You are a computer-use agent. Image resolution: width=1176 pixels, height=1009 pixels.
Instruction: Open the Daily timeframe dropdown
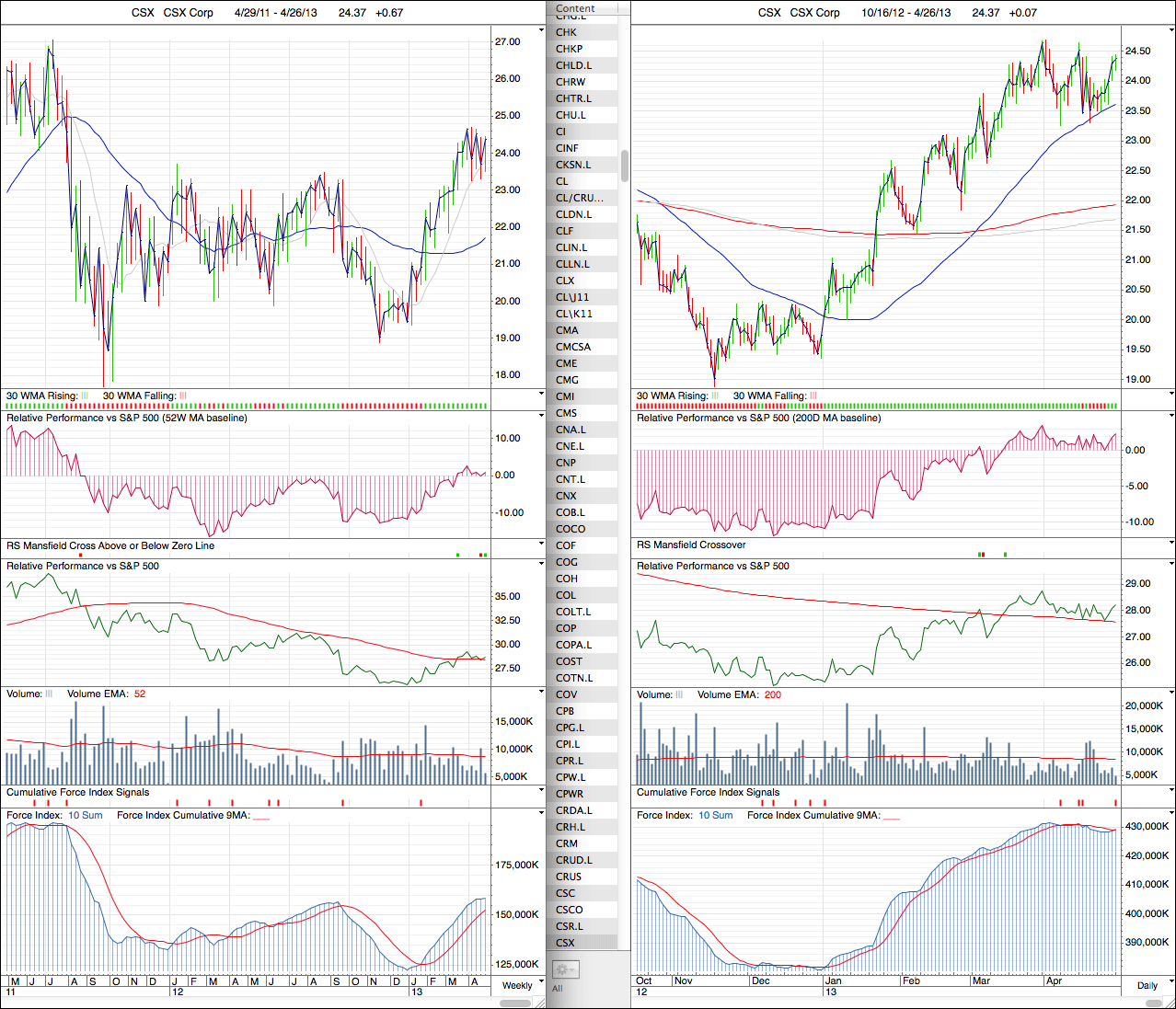pos(1147,985)
